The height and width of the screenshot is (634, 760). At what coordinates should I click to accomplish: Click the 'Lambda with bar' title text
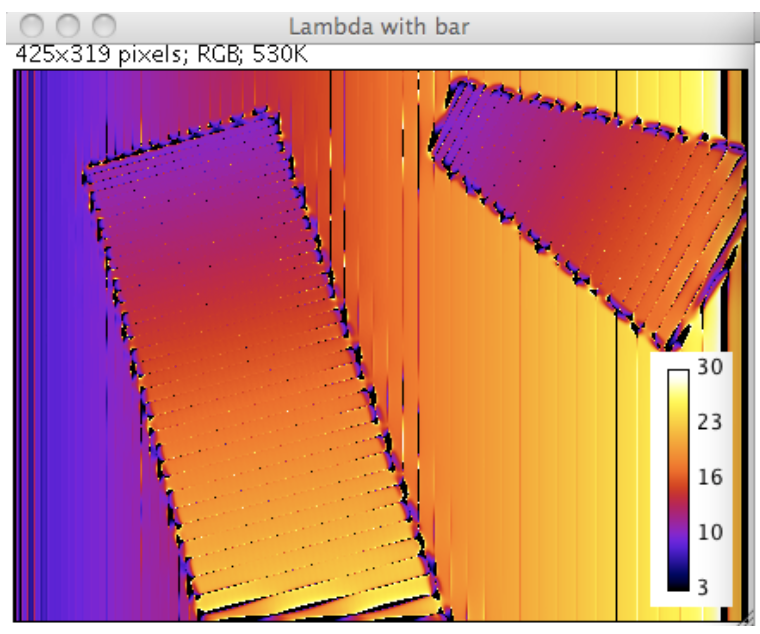click(379, 24)
